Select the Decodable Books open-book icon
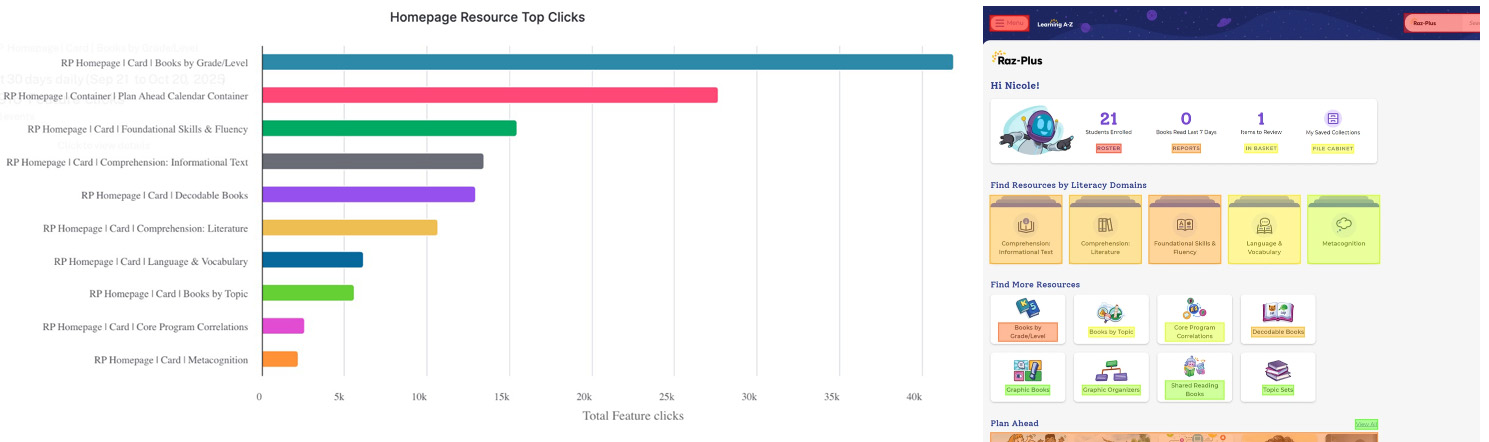 1277,312
